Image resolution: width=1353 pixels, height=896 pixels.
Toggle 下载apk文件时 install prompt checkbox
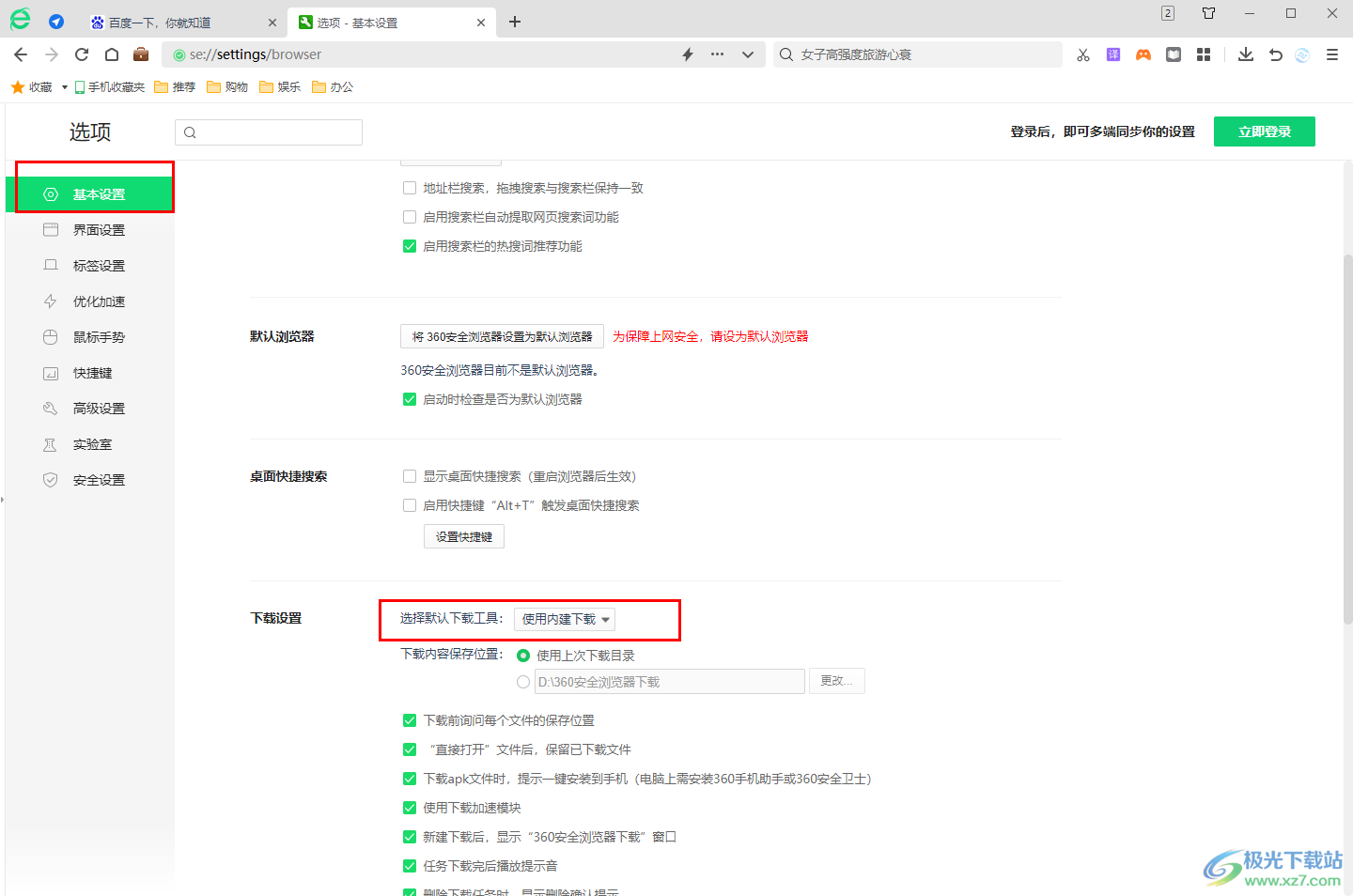coord(410,779)
